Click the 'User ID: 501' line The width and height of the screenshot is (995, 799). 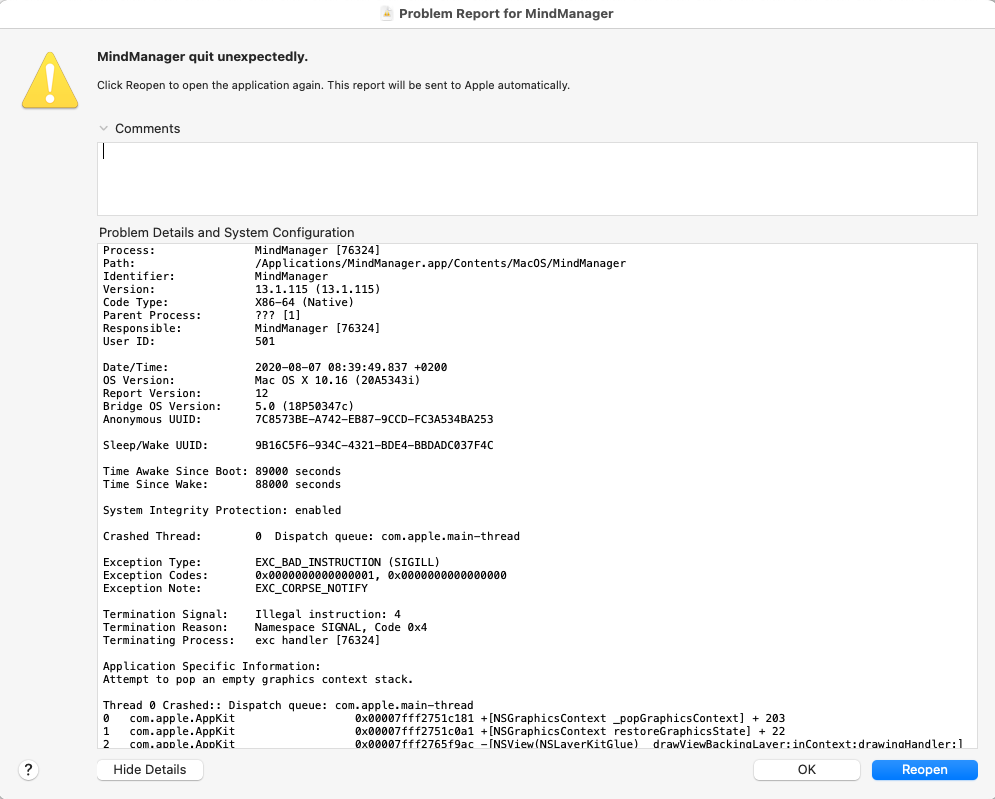189,341
